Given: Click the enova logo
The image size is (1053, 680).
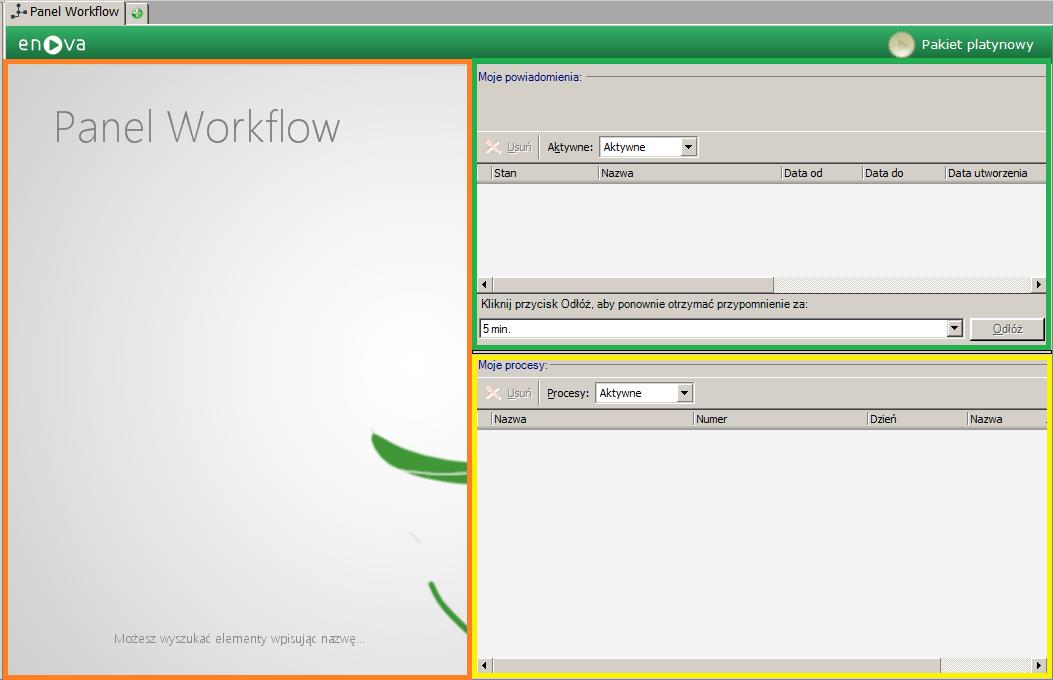Looking at the screenshot, I should pyautogui.click(x=52, y=44).
